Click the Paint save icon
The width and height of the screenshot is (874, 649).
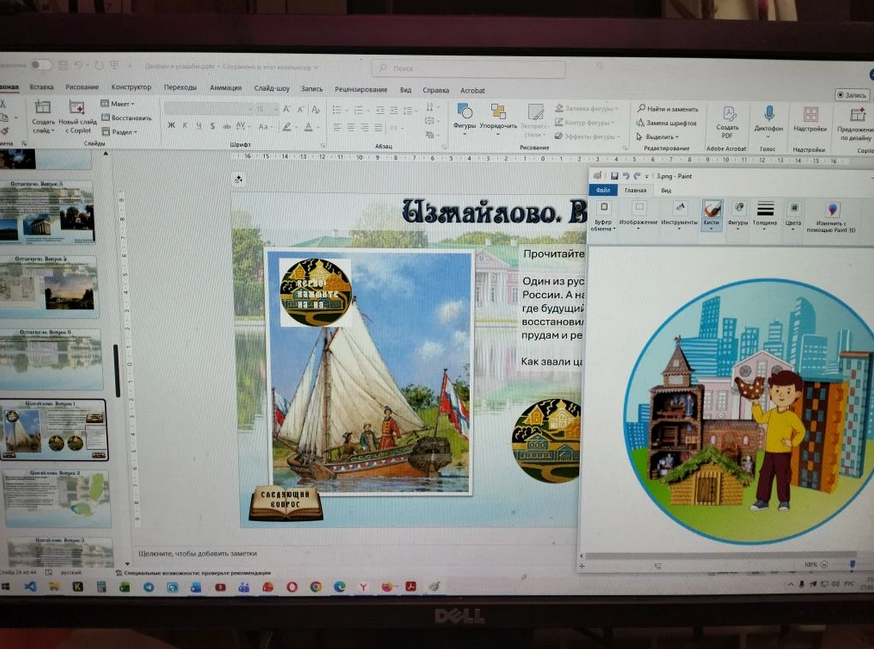click(x=614, y=175)
